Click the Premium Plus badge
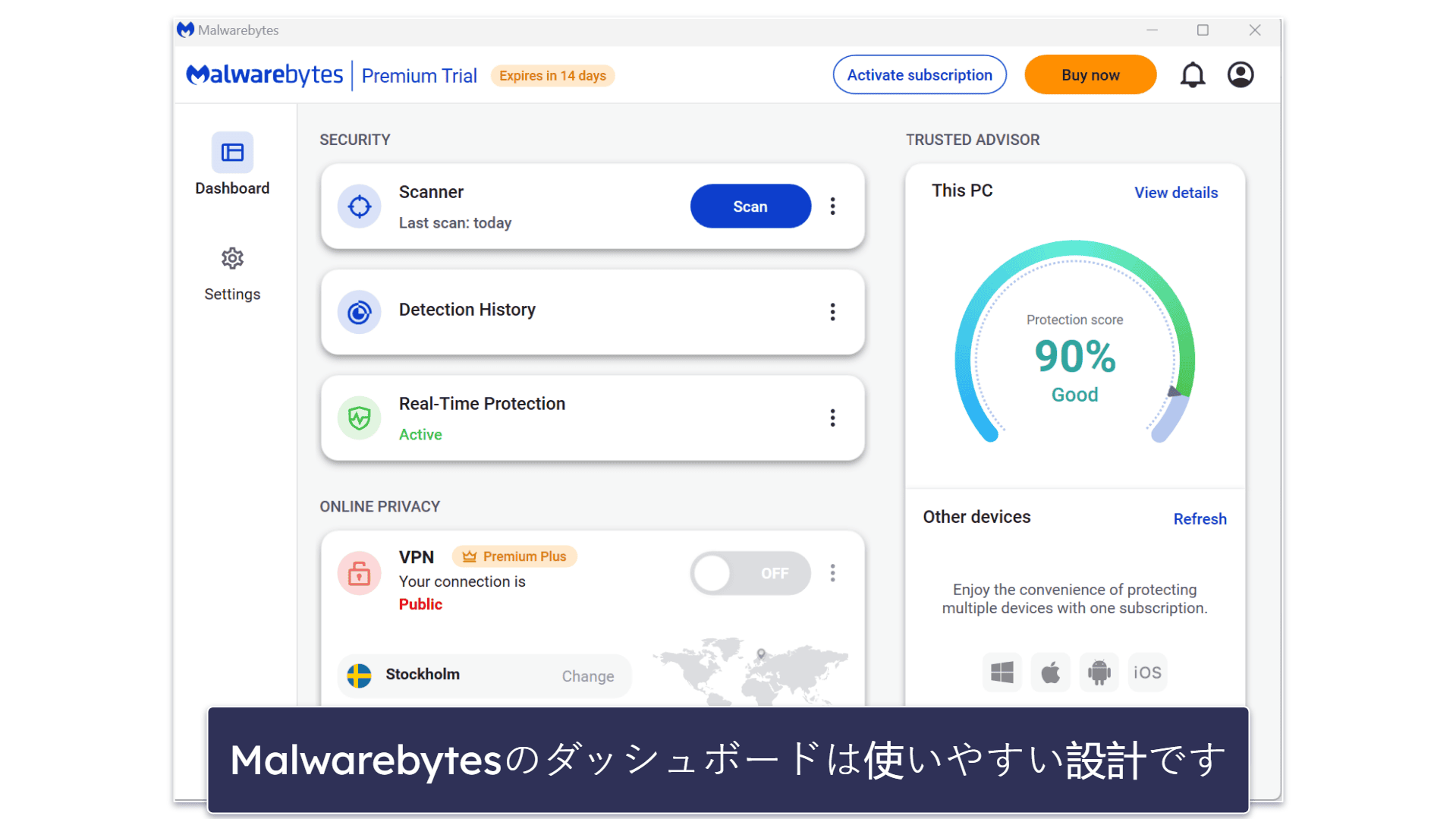This screenshot has height=819, width=1456. [x=514, y=556]
